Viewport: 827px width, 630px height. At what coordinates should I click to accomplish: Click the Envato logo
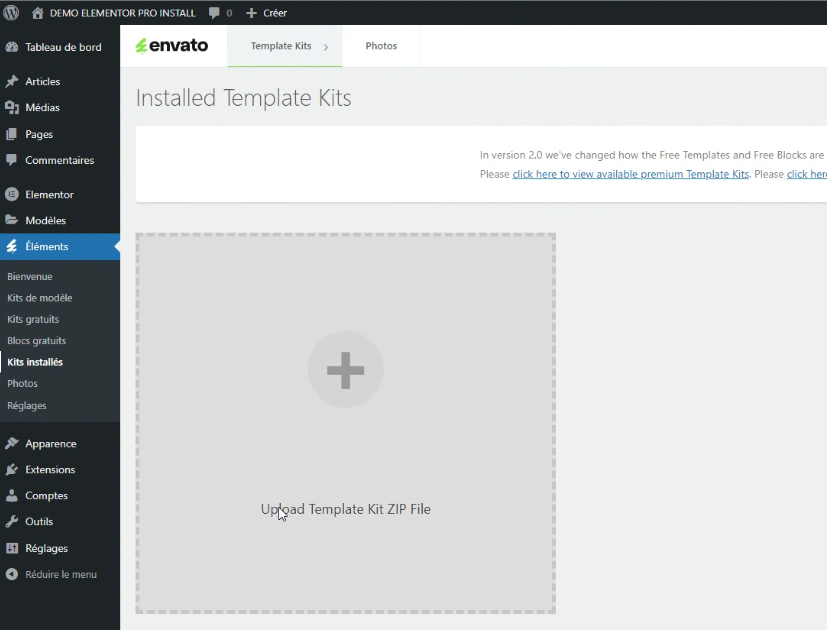pos(172,46)
